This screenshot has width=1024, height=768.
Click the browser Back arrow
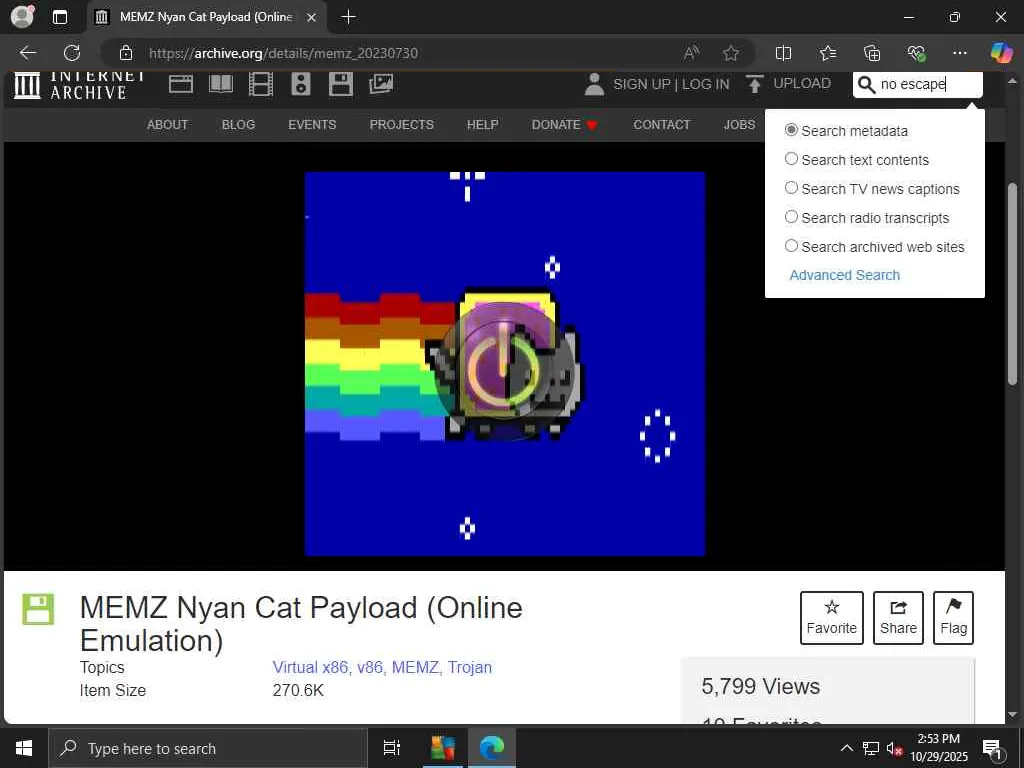27,53
